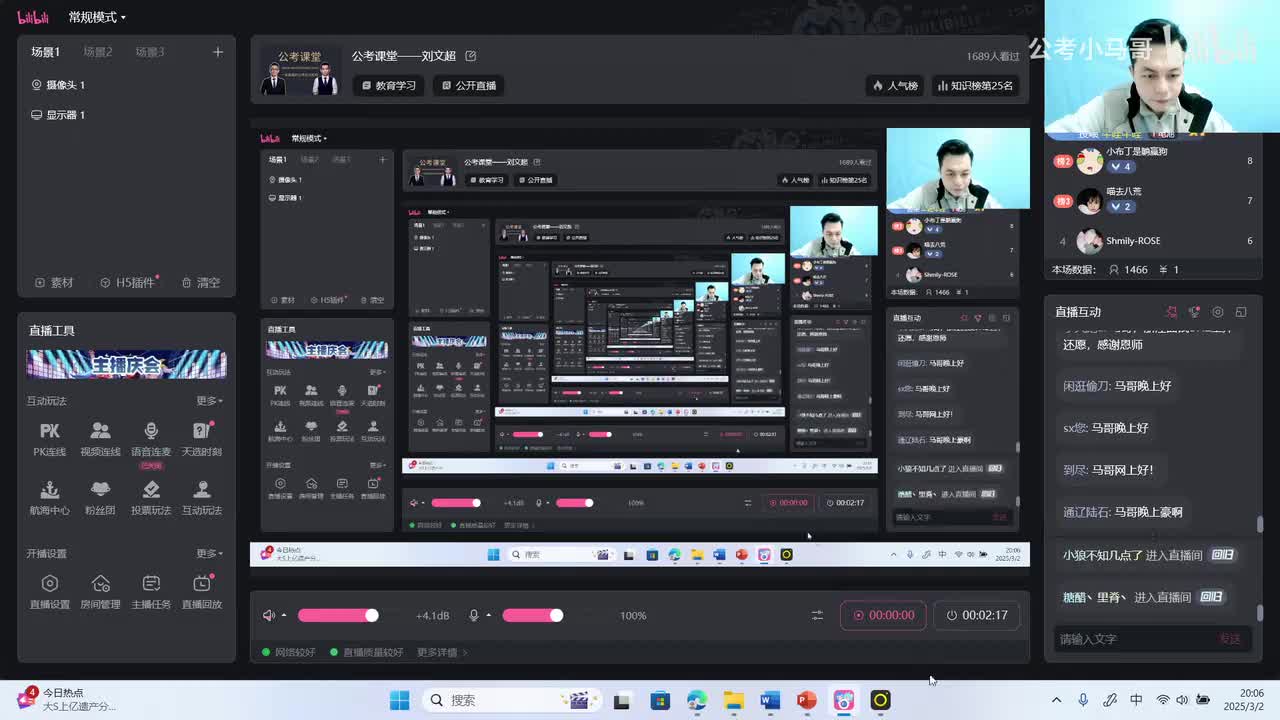
Task: Open the audio mixer settings icon
Action: pyautogui.click(x=817, y=615)
